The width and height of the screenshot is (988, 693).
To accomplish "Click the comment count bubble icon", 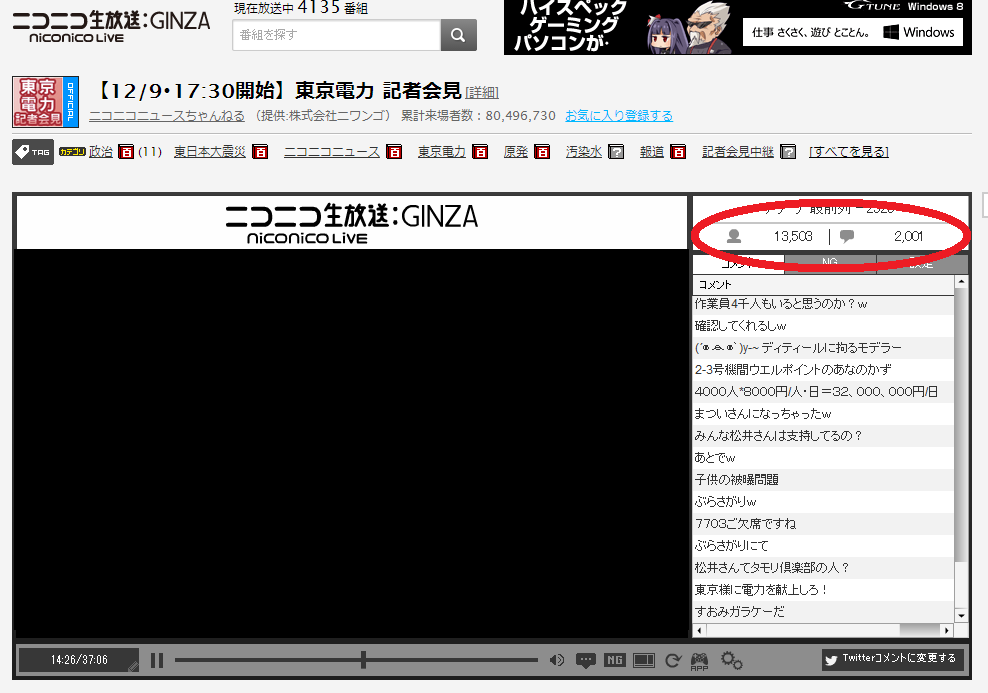I will tap(847, 236).
